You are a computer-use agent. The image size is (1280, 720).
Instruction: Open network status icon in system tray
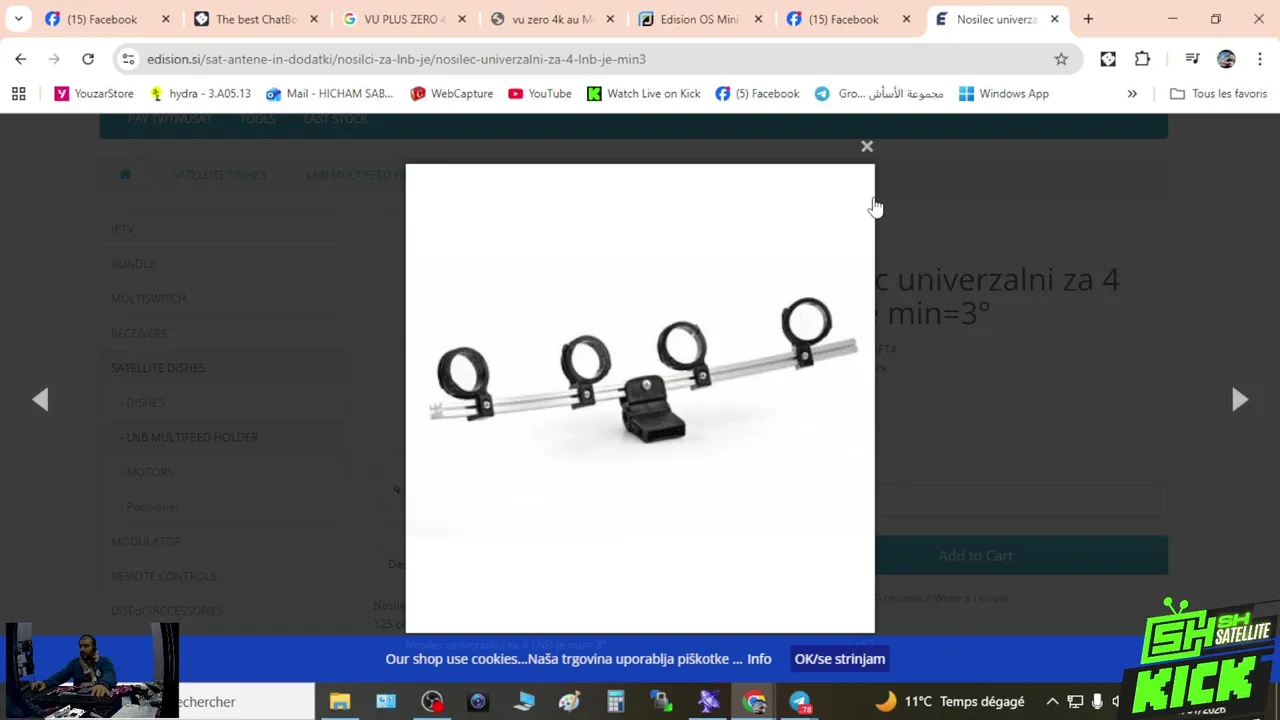[1075, 702]
